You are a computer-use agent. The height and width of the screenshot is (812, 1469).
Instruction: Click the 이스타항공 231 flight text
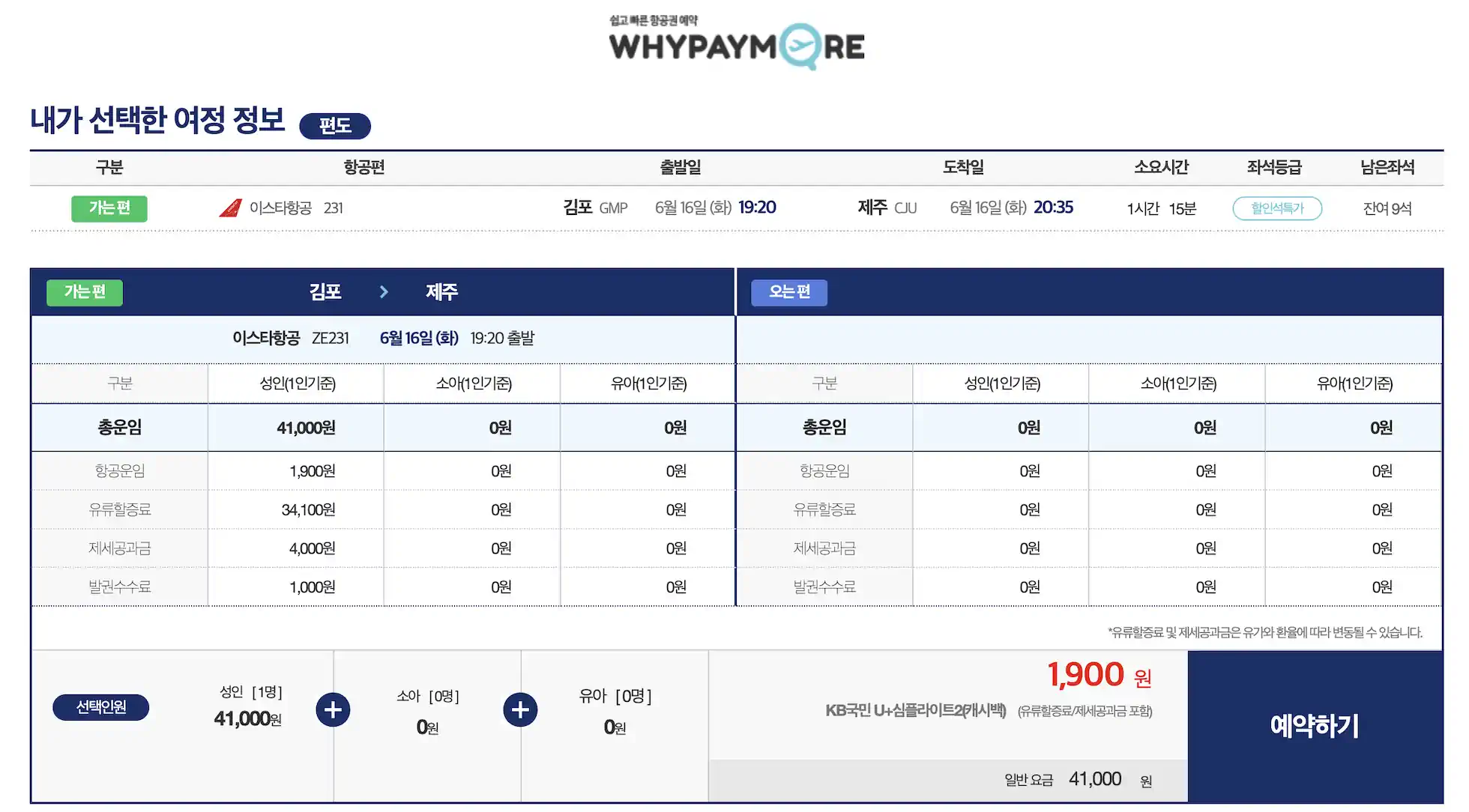point(296,208)
